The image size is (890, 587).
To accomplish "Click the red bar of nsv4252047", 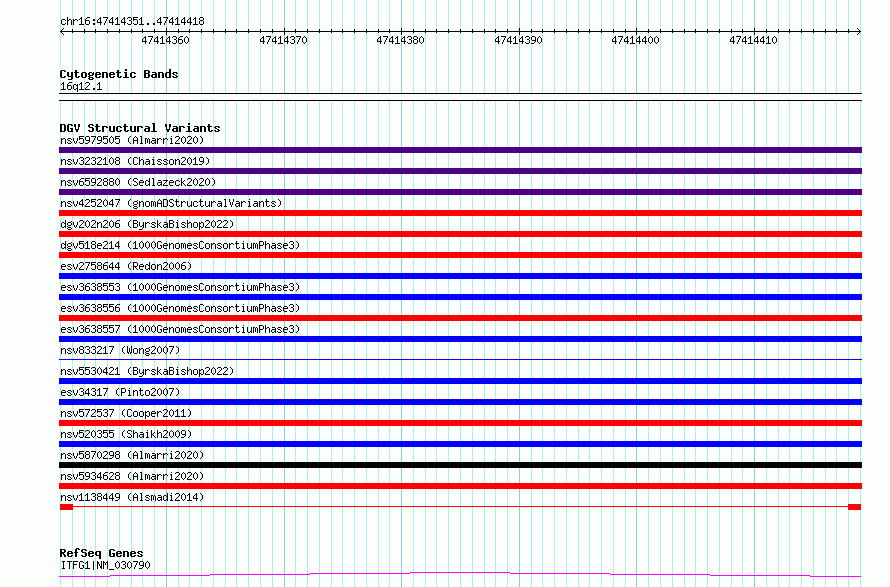I will (x=460, y=213).
